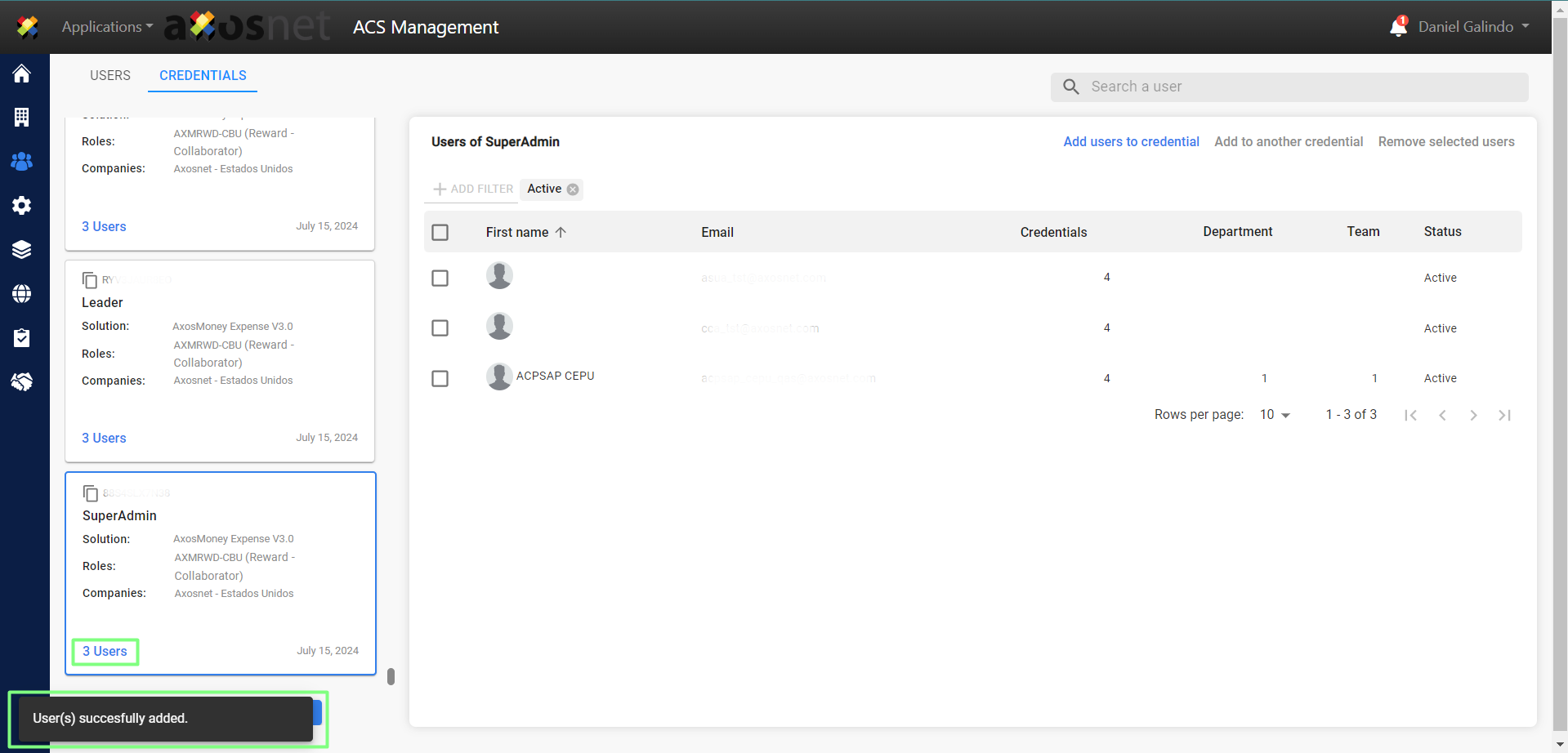Click the Search a user field

pos(1299,87)
